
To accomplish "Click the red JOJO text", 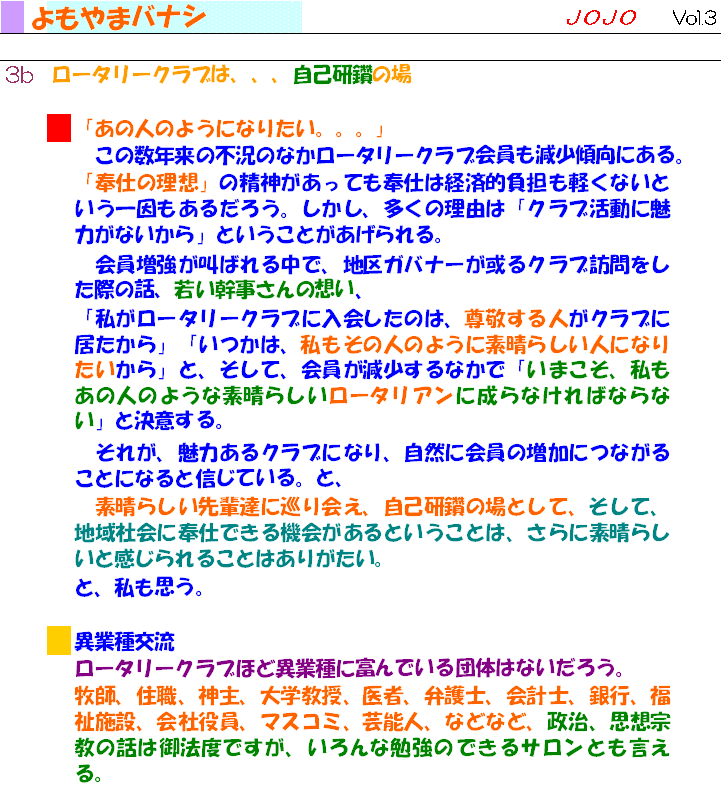I will click(x=601, y=18).
